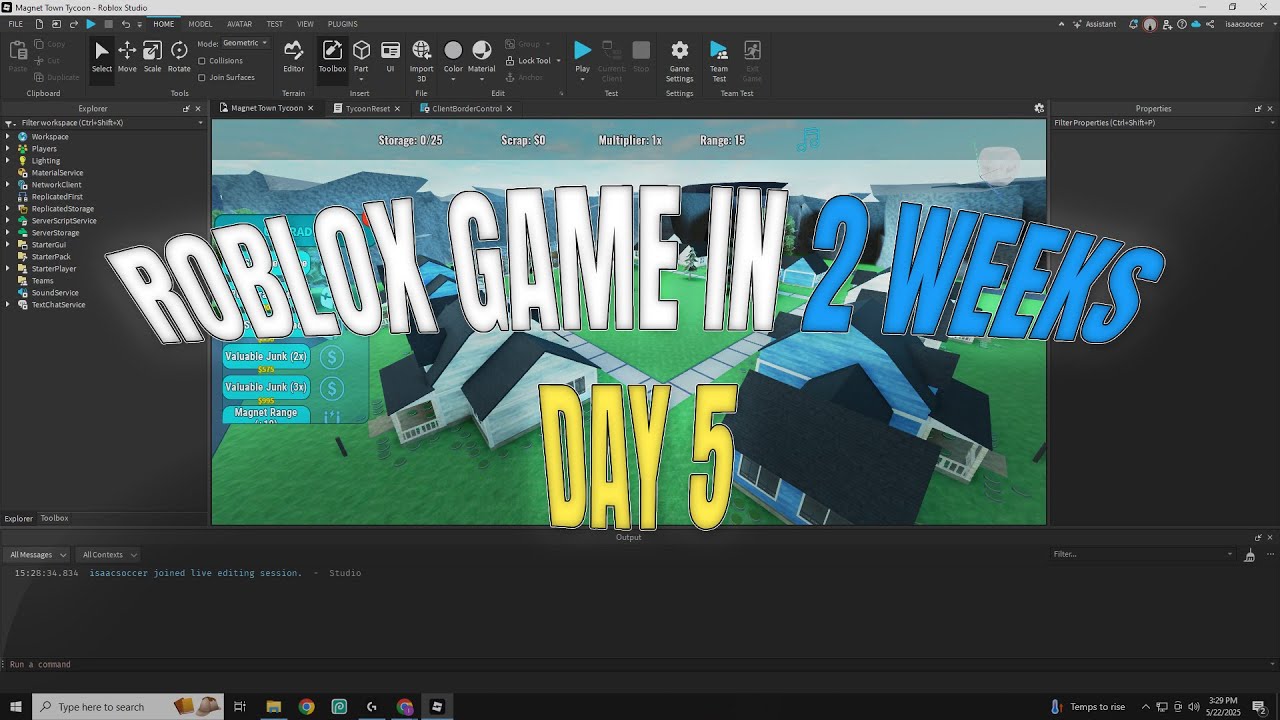Select ServerScriptService in Explorer
The height and width of the screenshot is (720, 1280).
(64, 221)
